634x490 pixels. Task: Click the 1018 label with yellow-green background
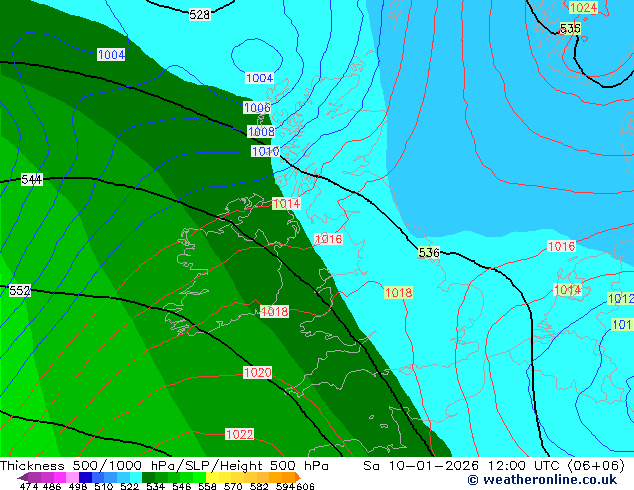point(398,292)
